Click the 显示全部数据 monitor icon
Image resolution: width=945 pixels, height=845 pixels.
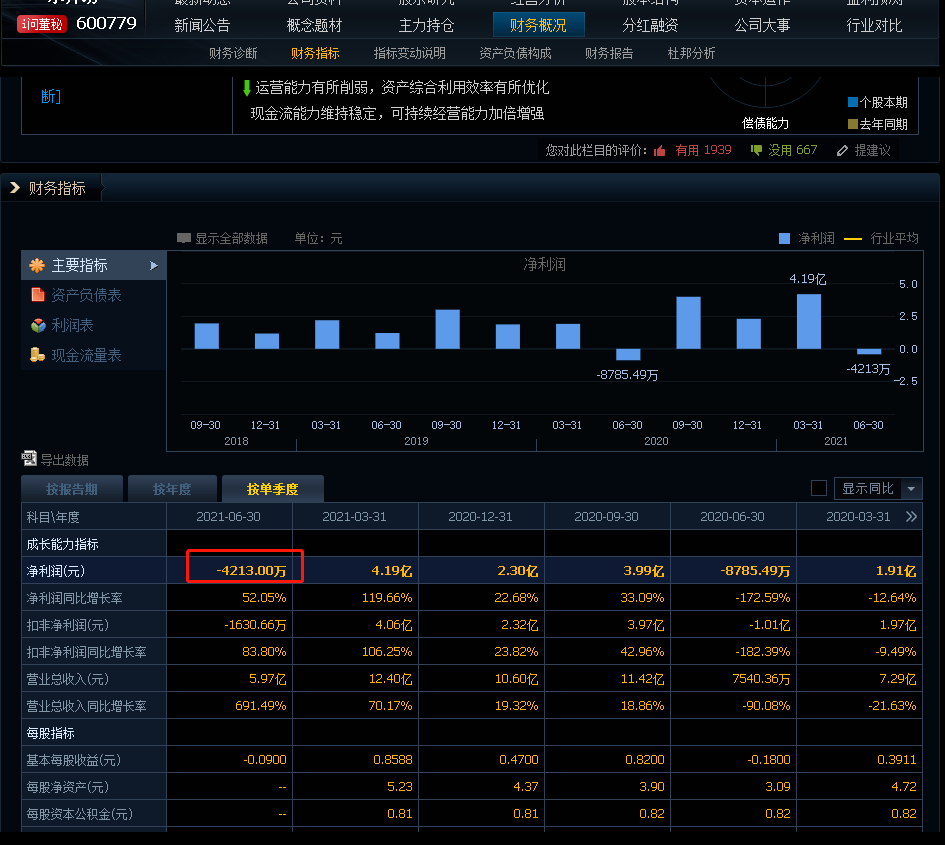184,238
